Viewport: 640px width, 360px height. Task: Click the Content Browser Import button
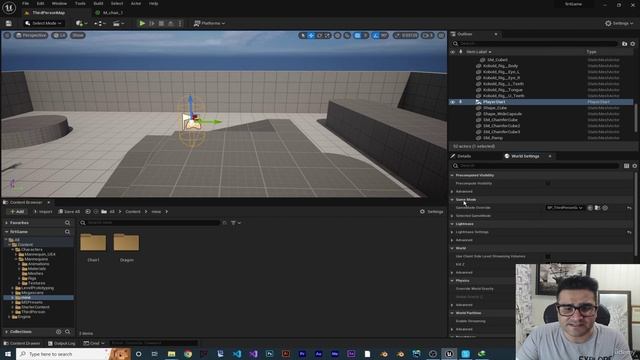(x=43, y=211)
